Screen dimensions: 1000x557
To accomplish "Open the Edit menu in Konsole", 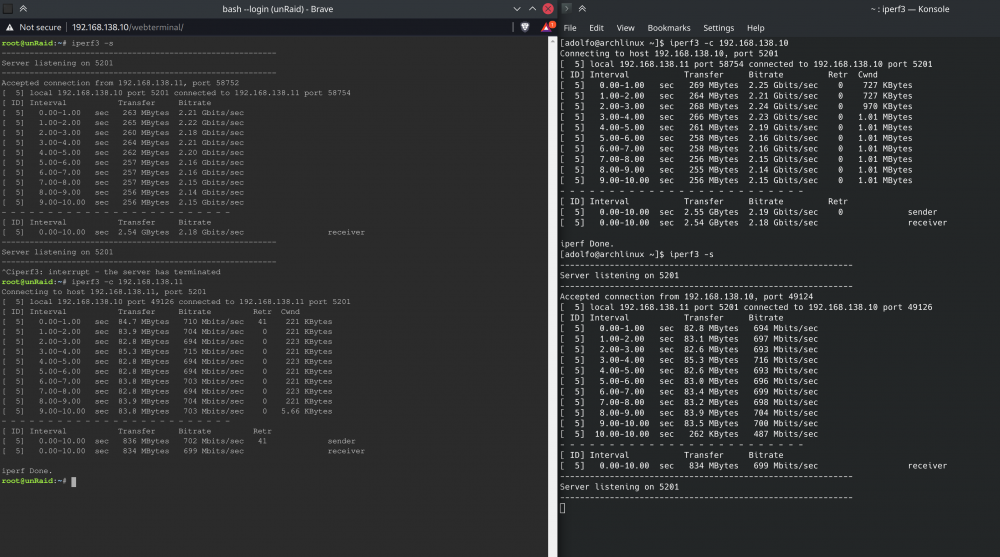I will pos(596,28).
